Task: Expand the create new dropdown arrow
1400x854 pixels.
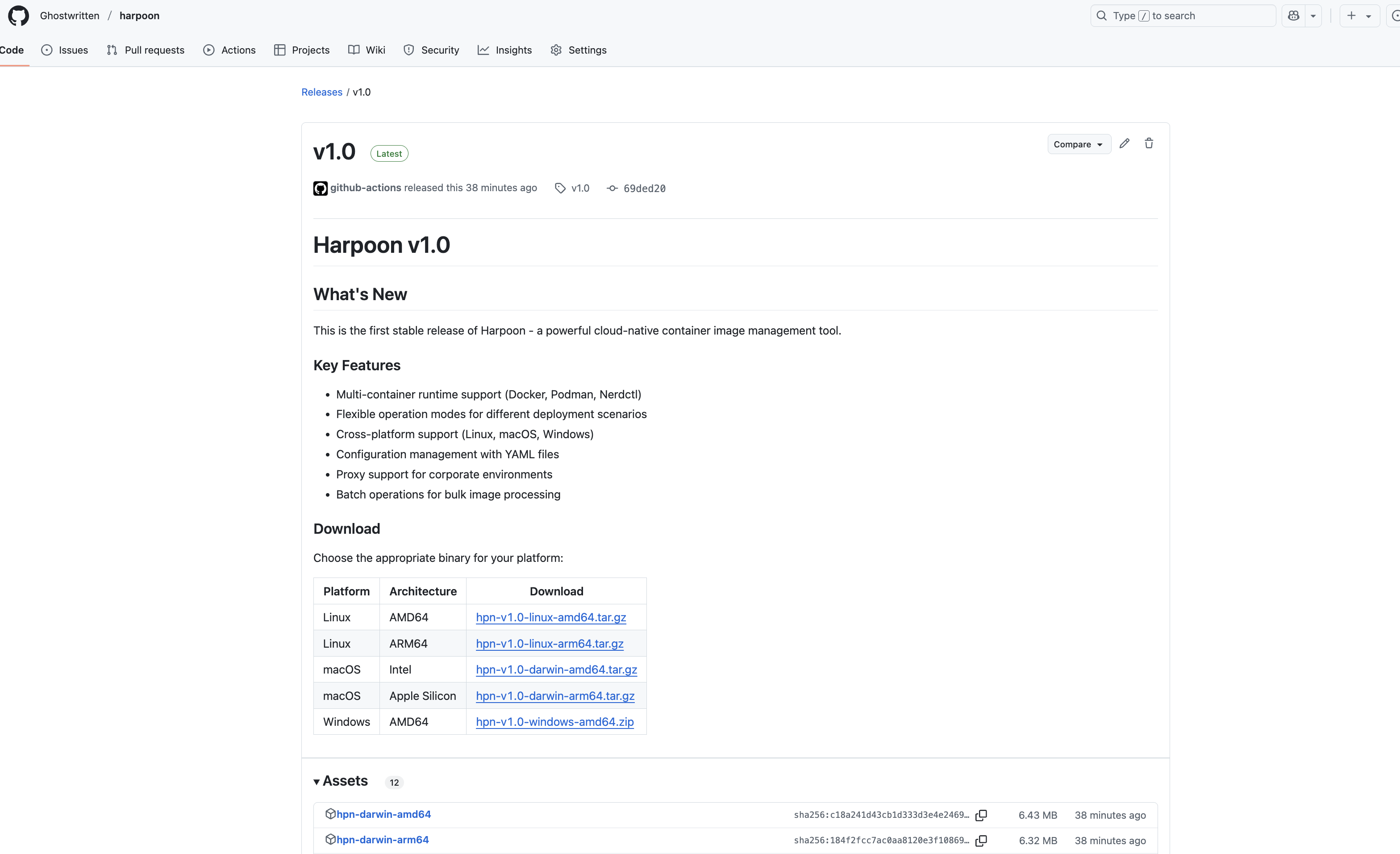Action: 1369,16
